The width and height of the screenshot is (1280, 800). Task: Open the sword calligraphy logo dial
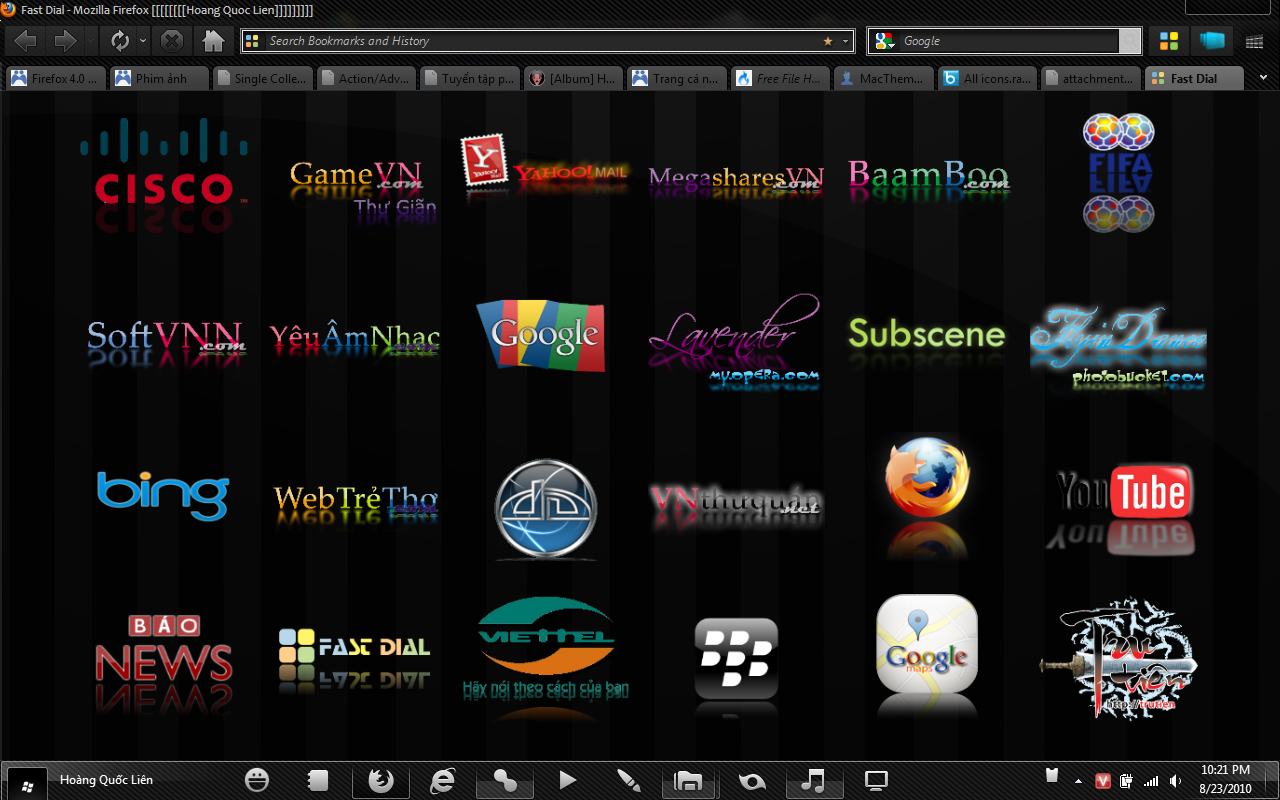coord(1120,660)
